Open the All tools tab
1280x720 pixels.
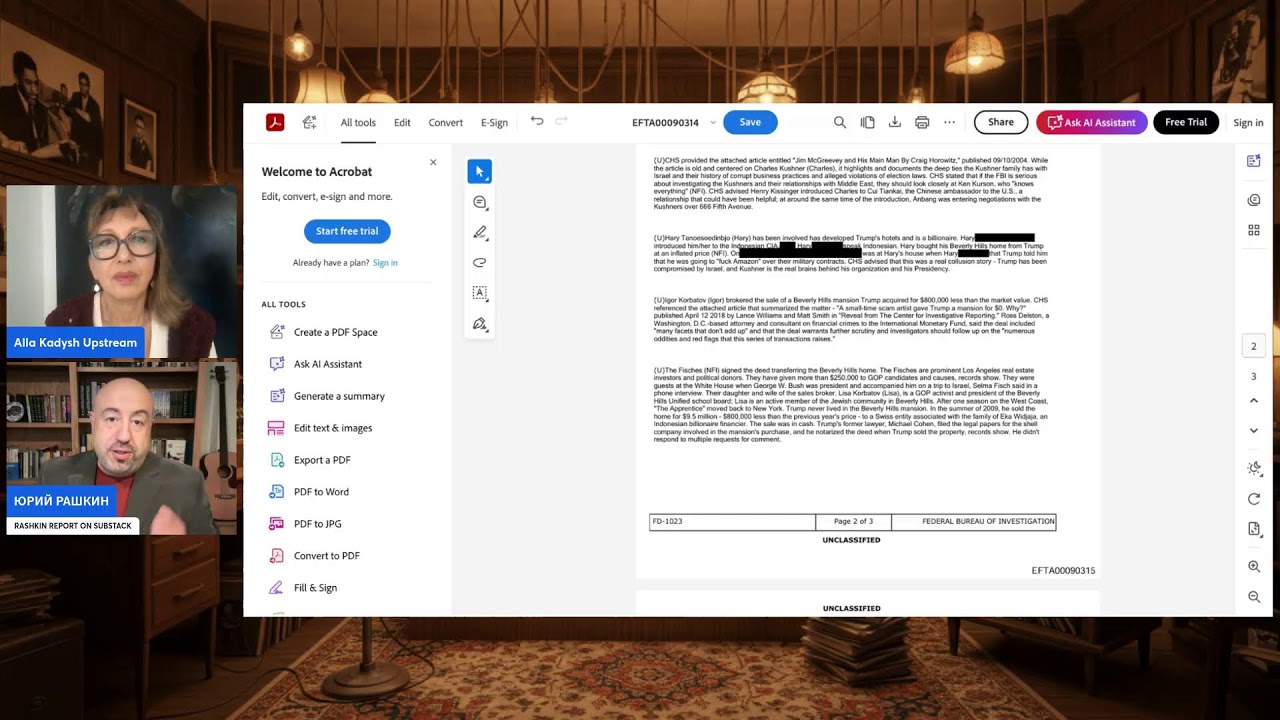(x=358, y=123)
